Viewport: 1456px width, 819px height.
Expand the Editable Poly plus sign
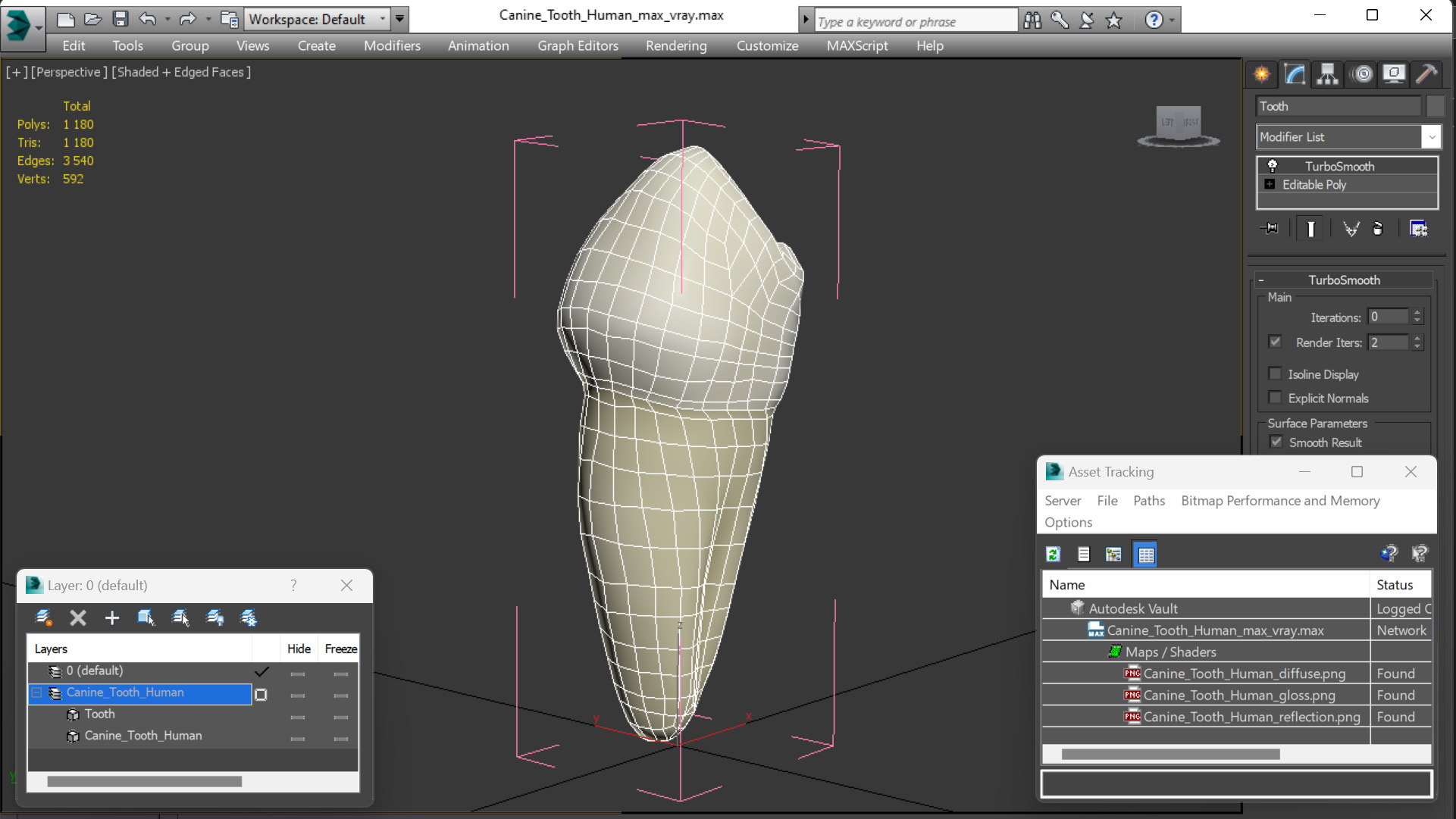click(1270, 184)
